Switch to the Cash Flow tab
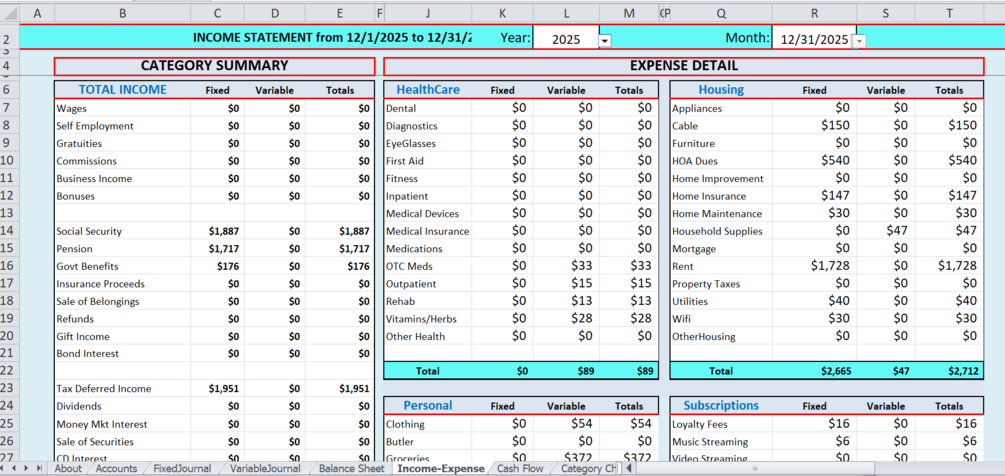Screen dimensions: 1005x476 coord(520,468)
